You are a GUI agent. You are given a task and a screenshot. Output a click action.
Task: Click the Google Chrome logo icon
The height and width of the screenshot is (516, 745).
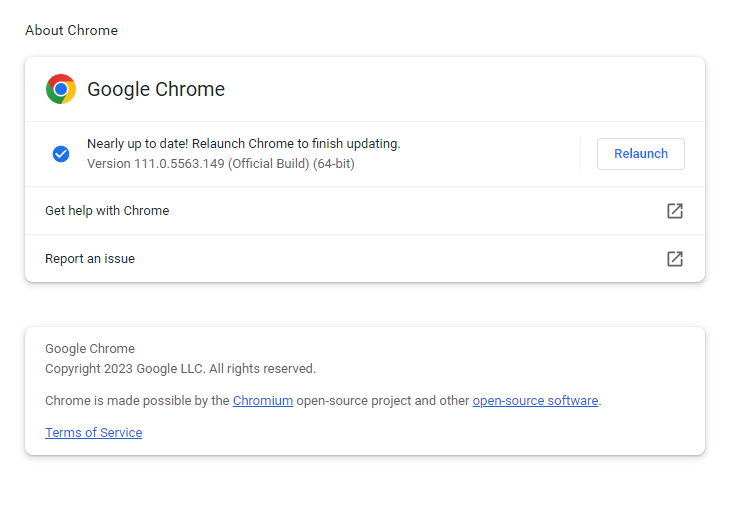coord(61,89)
